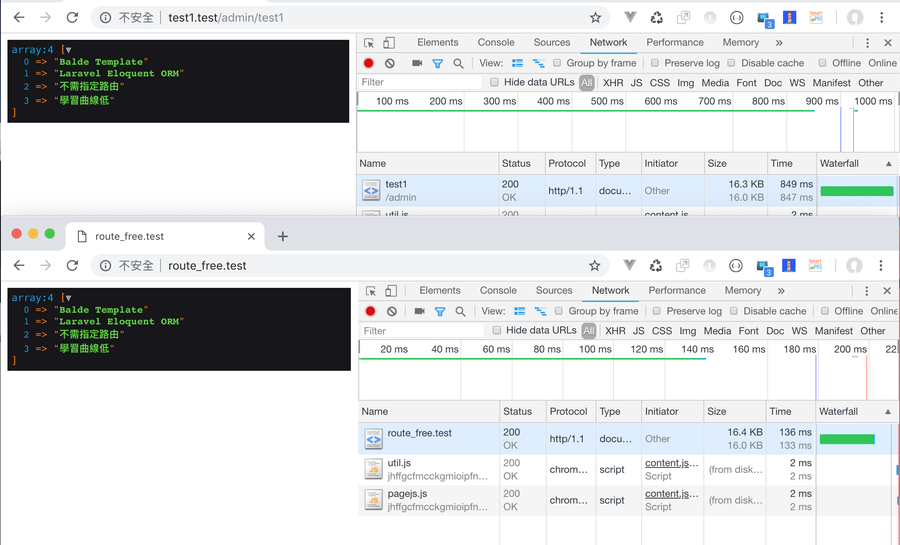Toggle device toolbar in bottom DevTools

click(391, 291)
